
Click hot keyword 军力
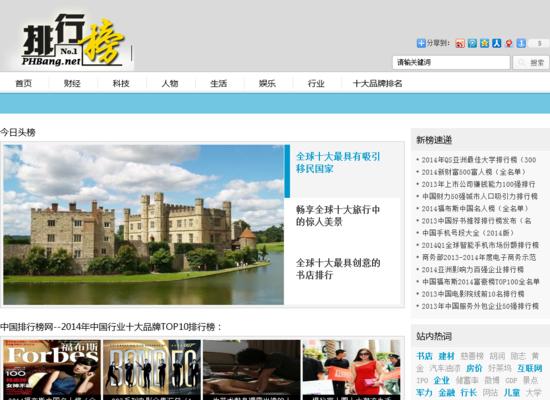424,393
